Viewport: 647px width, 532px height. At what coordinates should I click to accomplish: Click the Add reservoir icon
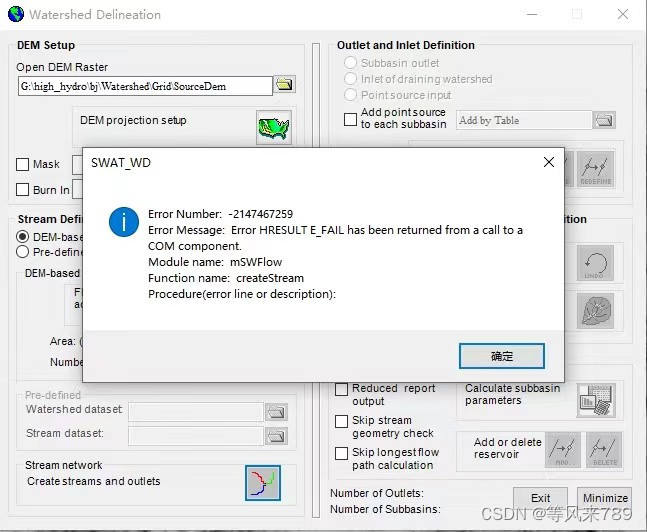click(562, 450)
